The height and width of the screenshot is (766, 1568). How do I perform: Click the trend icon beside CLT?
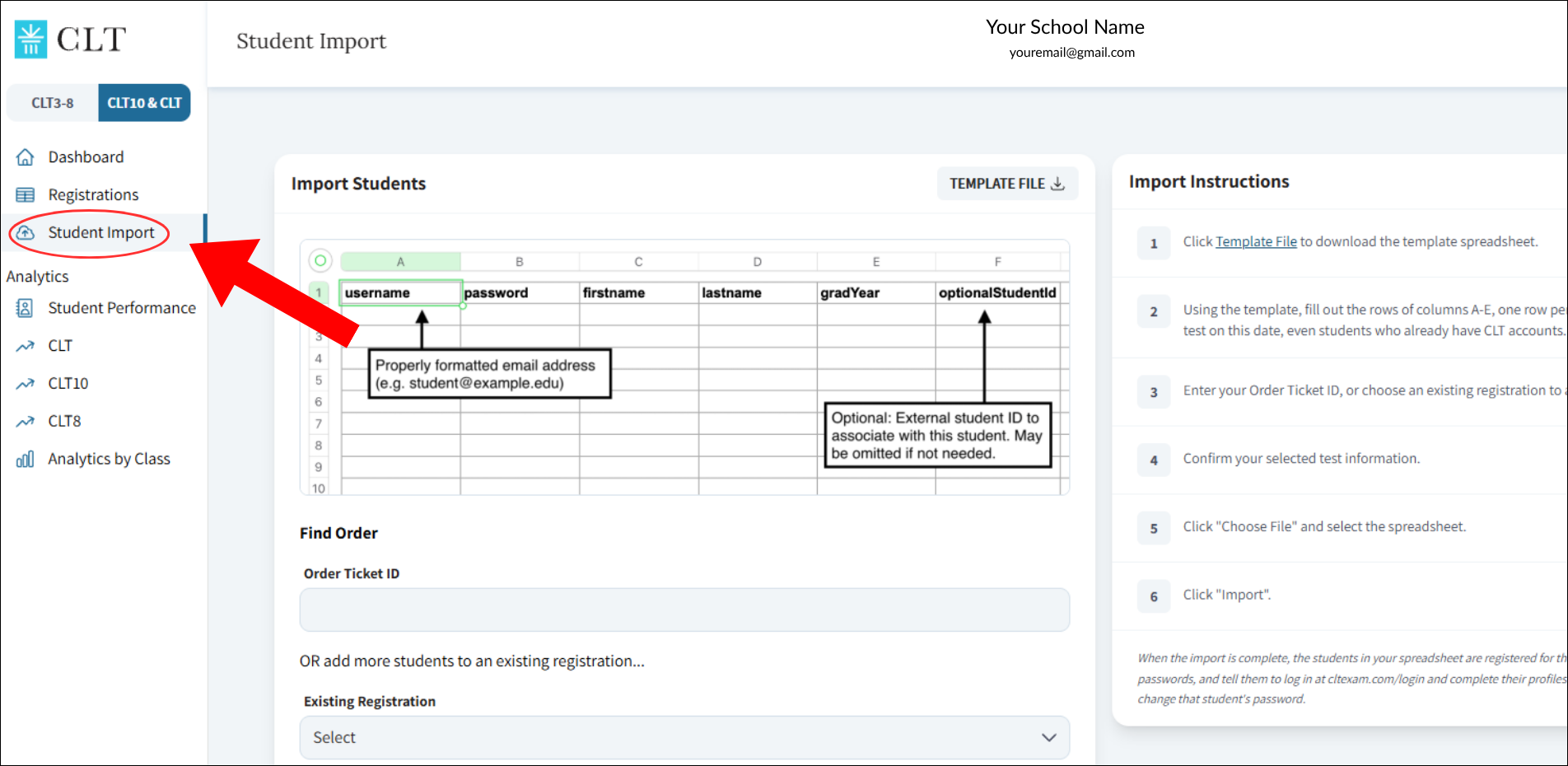coord(26,346)
